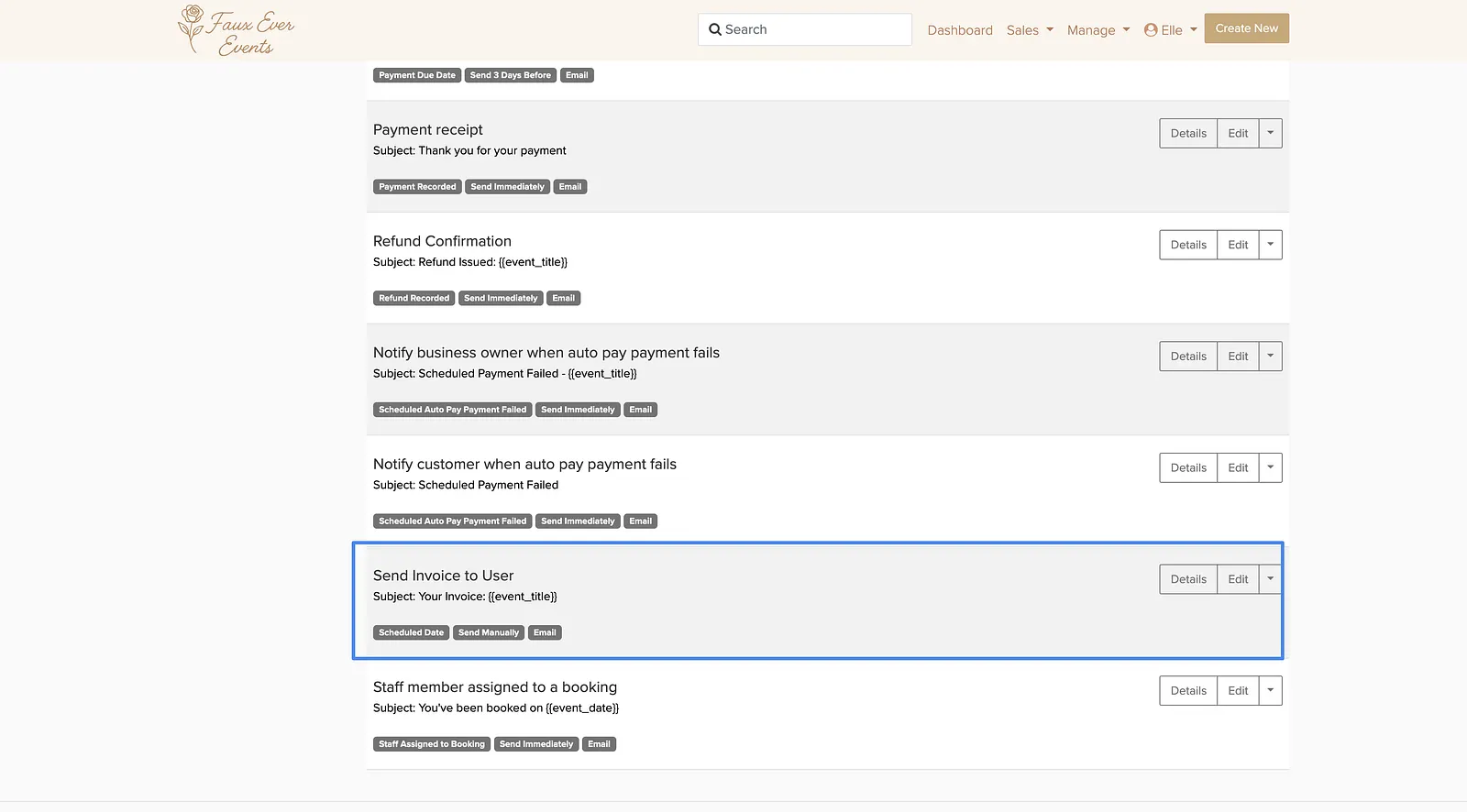Click the Payment Recorded tag
Screen dimensions: 1467x812
tap(417, 187)
